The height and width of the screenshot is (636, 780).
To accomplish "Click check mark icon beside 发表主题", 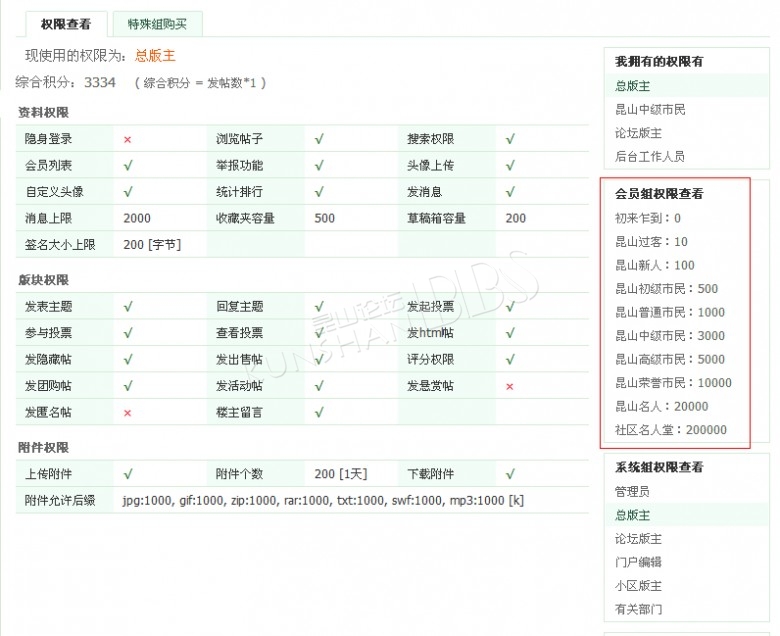I will coord(128,307).
